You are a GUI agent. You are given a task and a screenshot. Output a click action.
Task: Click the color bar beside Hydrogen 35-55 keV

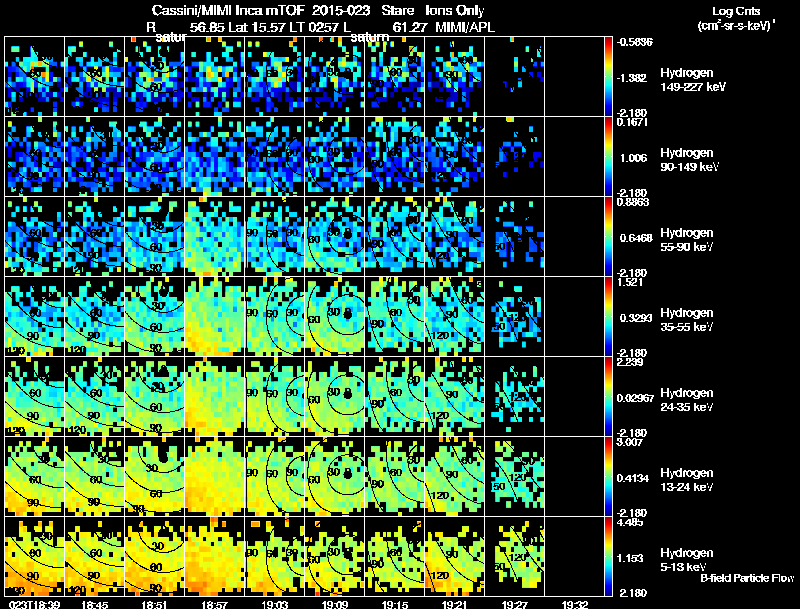608,317
